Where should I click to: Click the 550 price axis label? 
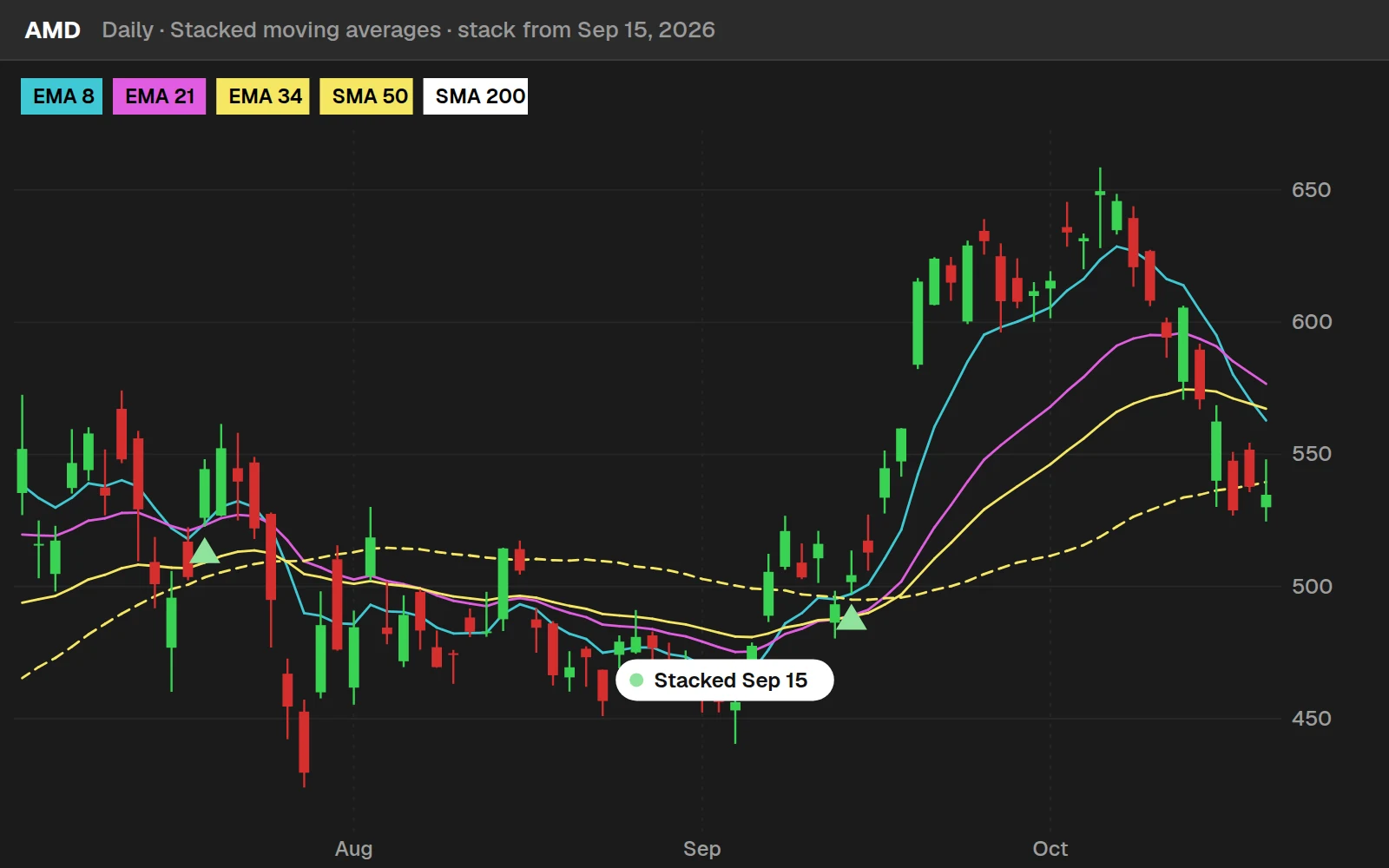[x=1311, y=454]
